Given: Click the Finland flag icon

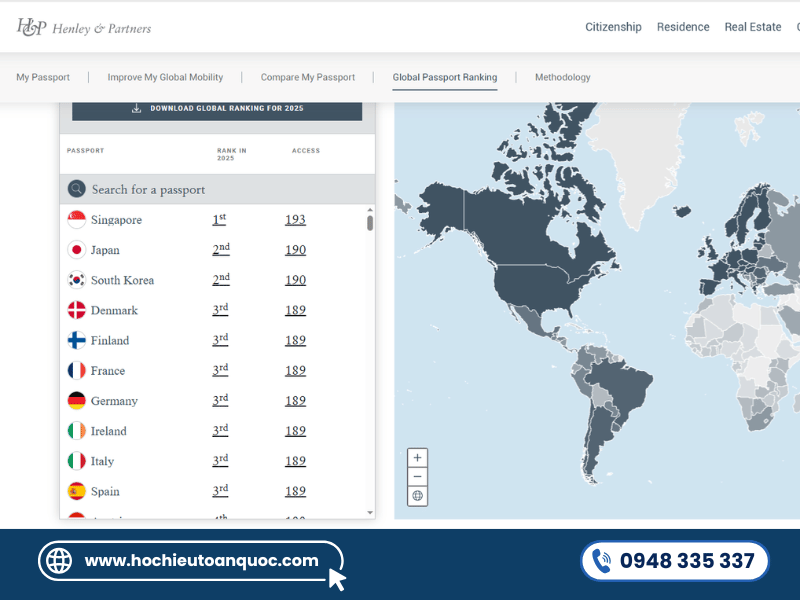Looking at the screenshot, I should click(77, 340).
